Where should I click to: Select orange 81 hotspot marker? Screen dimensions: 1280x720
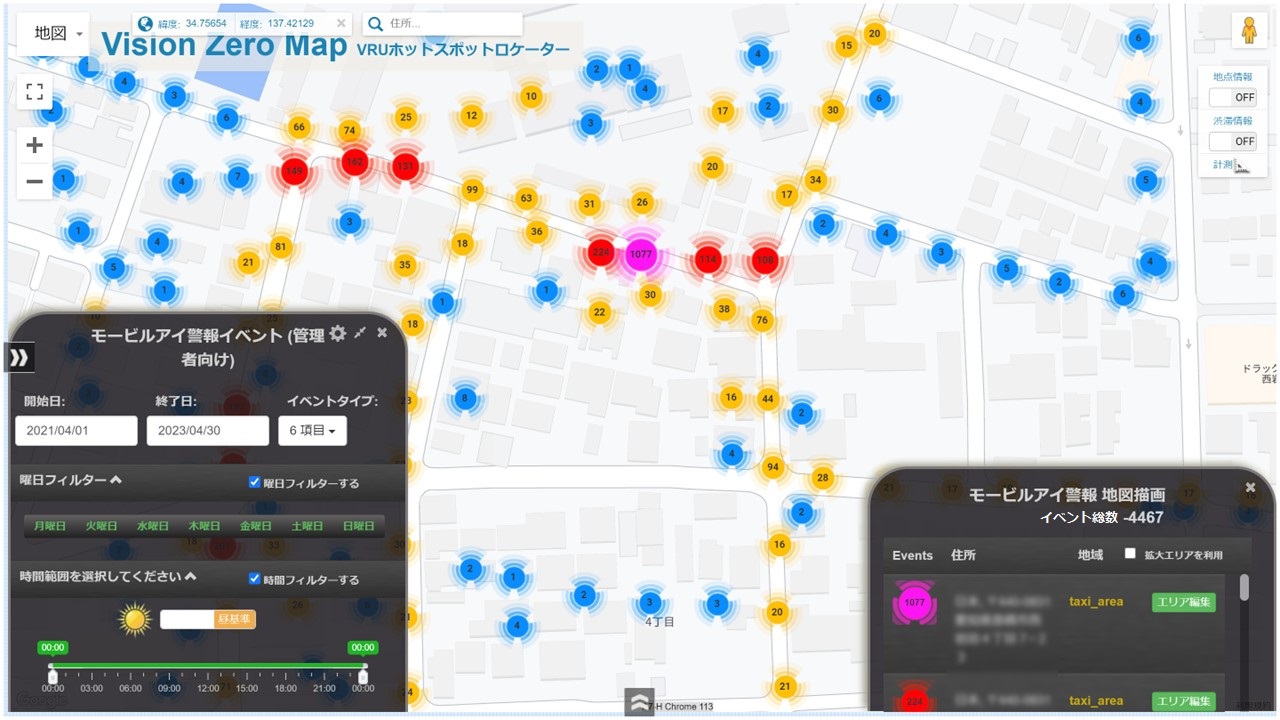(280, 247)
